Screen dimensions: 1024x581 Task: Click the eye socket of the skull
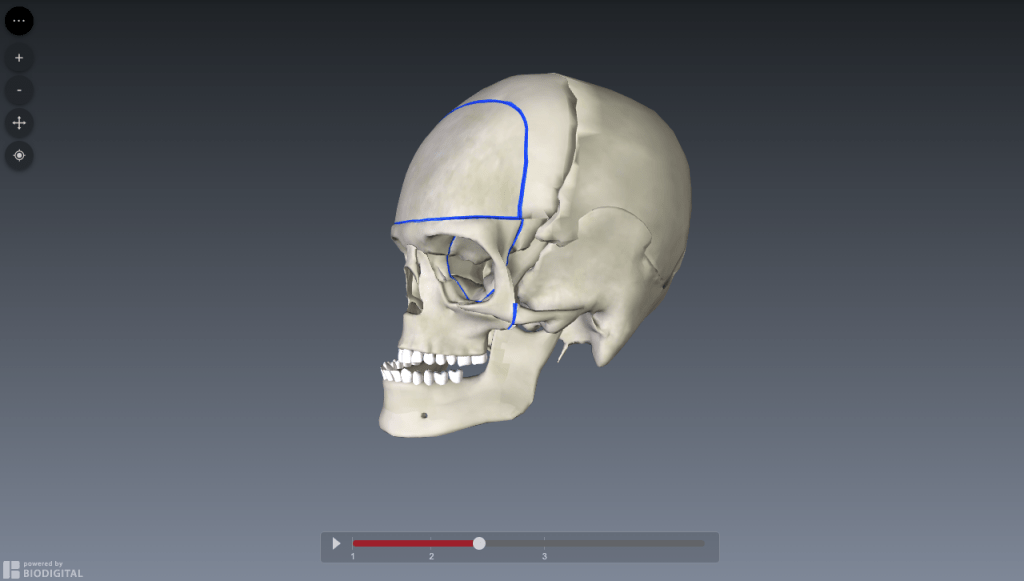tap(470, 270)
